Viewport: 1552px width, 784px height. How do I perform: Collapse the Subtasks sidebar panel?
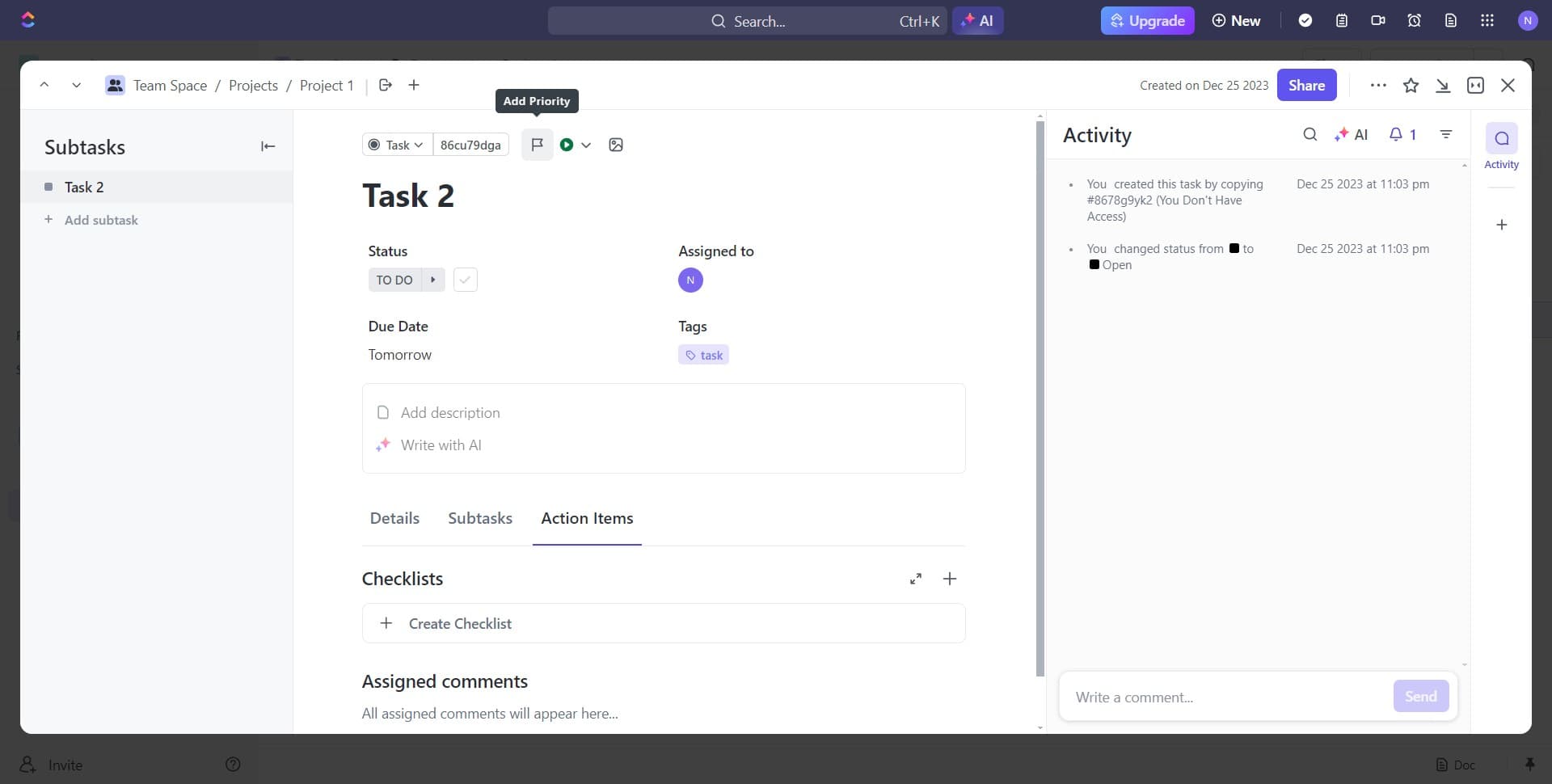tap(268, 146)
